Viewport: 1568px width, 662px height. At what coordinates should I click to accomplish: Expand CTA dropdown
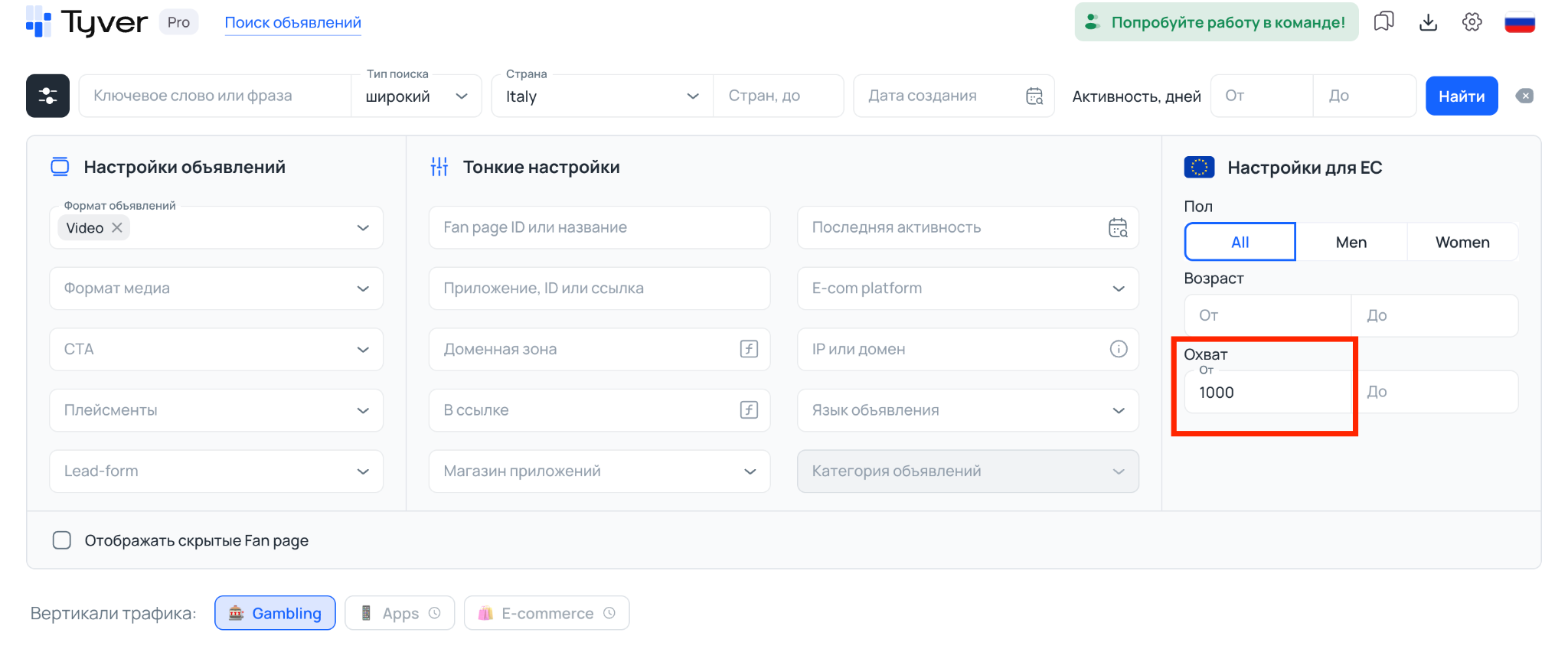pyautogui.click(x=216, y=349)
